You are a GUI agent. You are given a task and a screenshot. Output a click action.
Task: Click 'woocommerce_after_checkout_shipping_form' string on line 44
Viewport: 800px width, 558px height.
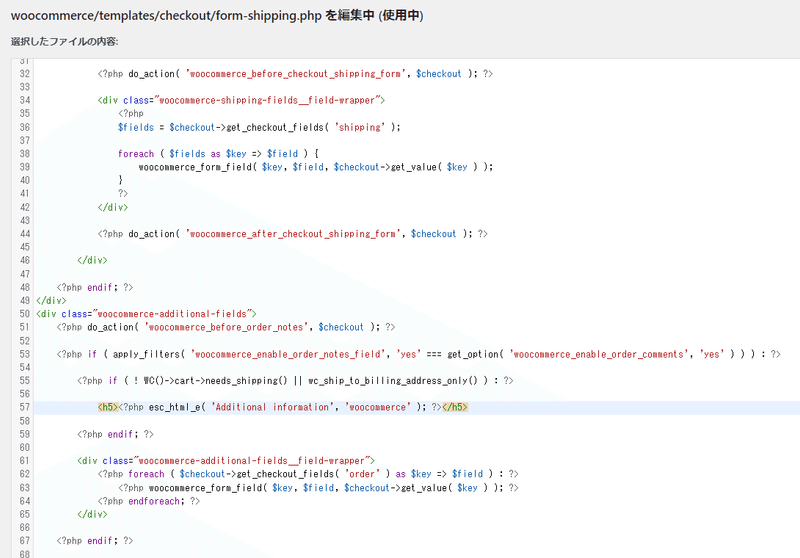(293, 234)
